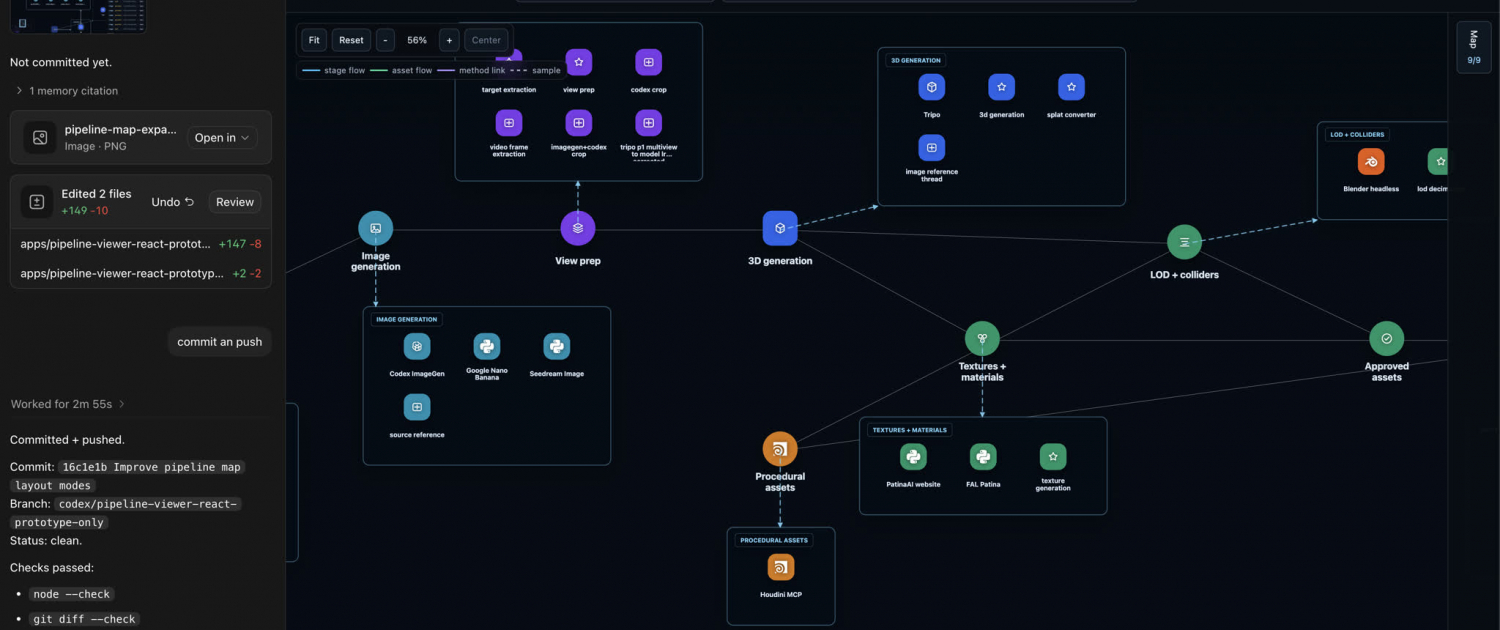Click the 3D GENERATION group label
Viewport: 1500px width, 630px height.
click(916, 60)
